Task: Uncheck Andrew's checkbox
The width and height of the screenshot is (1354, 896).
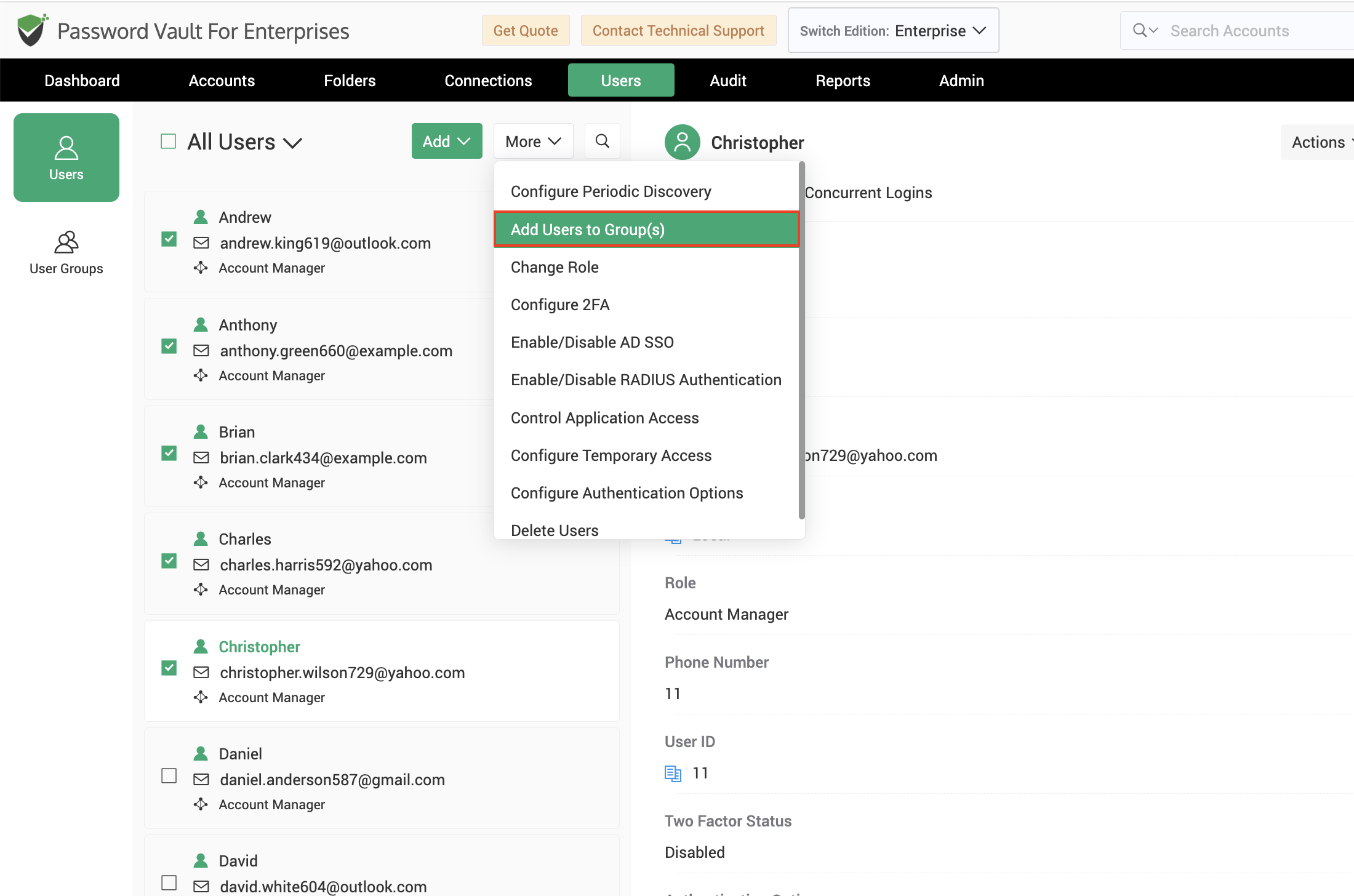Action: pyautogui.click(x=169, y=239)
